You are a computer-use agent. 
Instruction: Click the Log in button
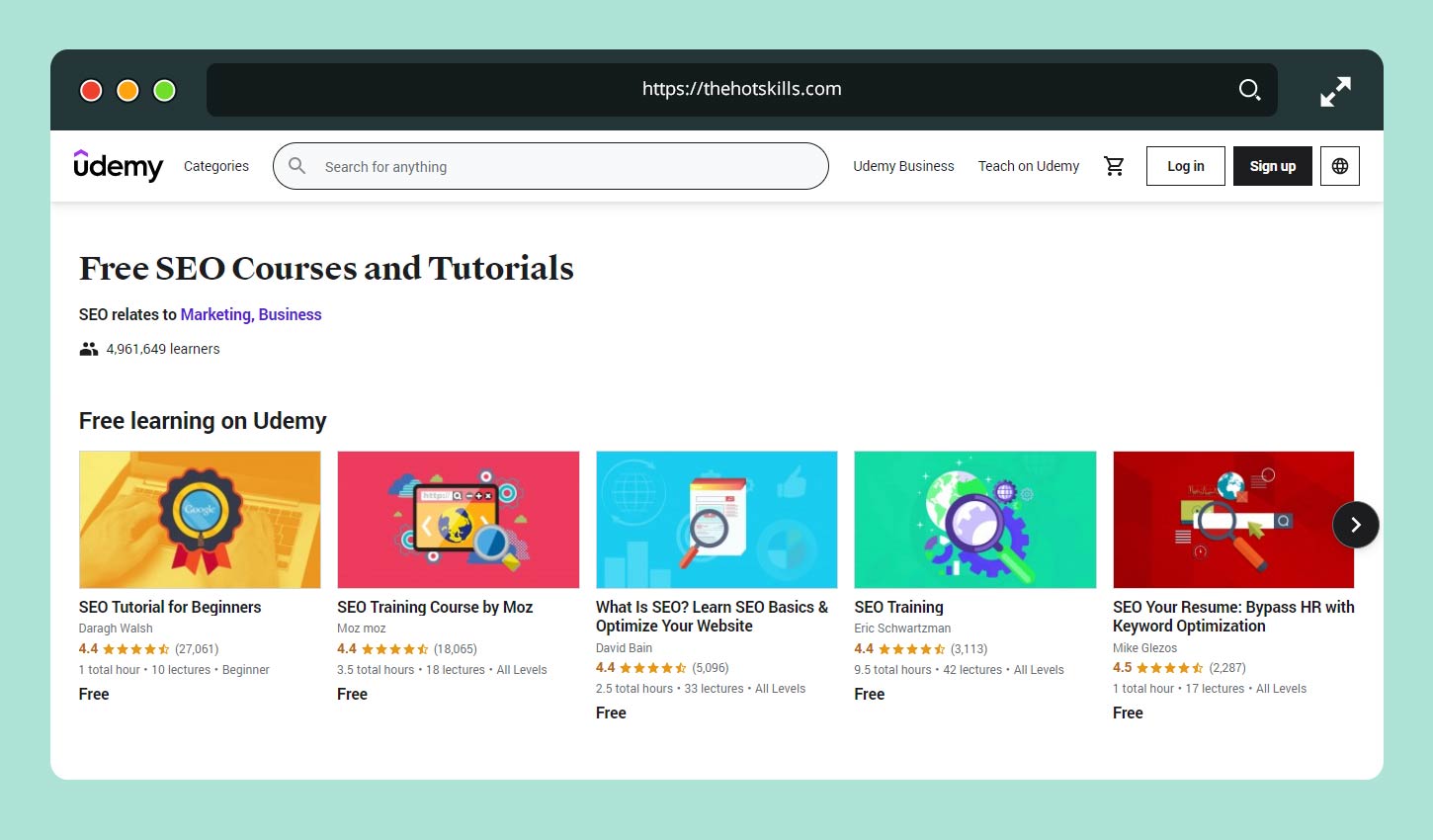click(1185, 166)
